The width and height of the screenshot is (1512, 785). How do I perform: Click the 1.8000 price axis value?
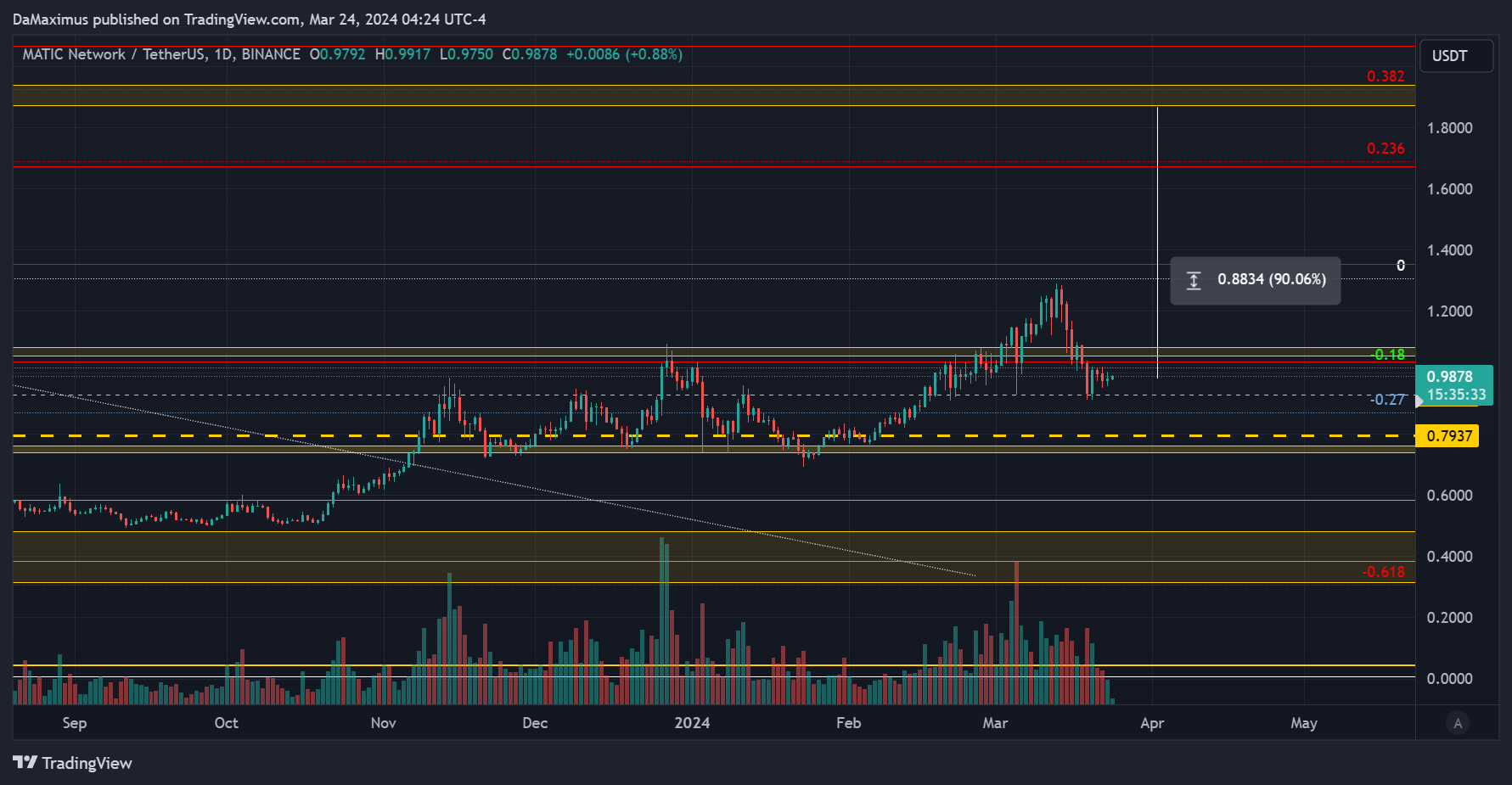[1449, 128]
